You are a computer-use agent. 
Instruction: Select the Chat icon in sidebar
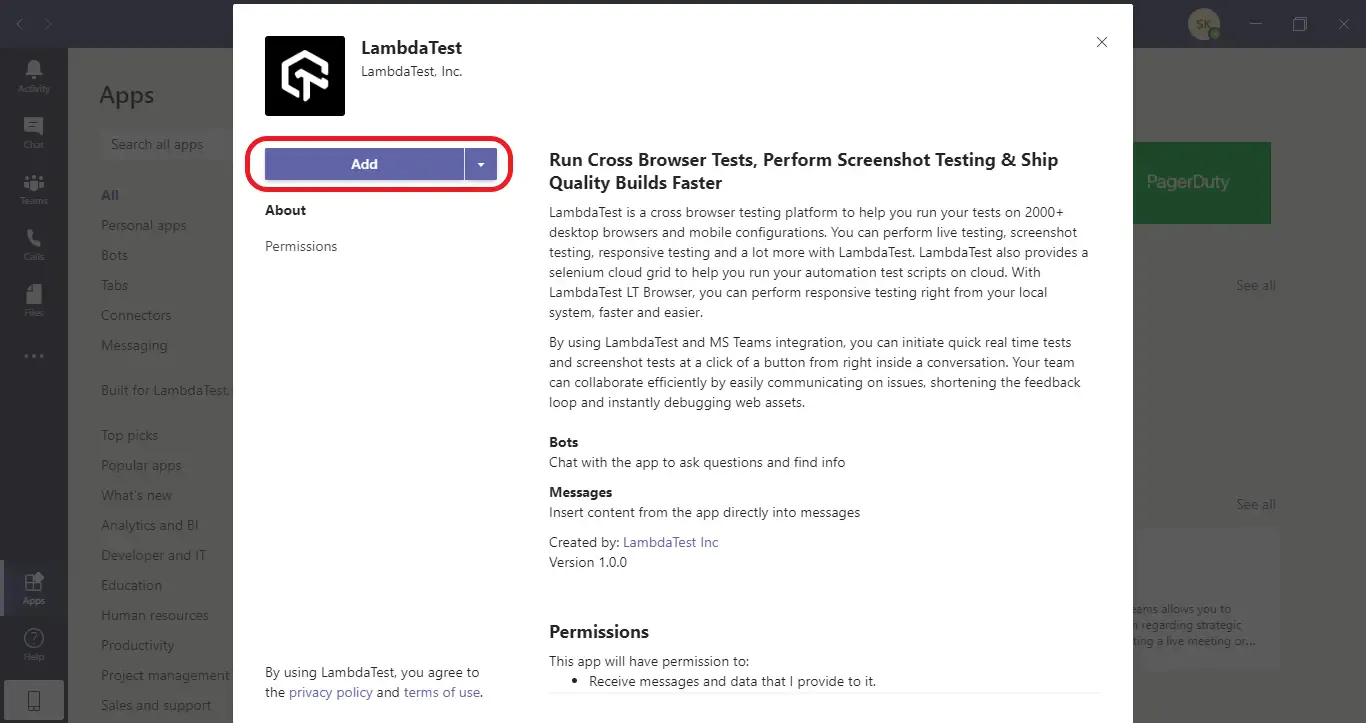pos(33,130)
